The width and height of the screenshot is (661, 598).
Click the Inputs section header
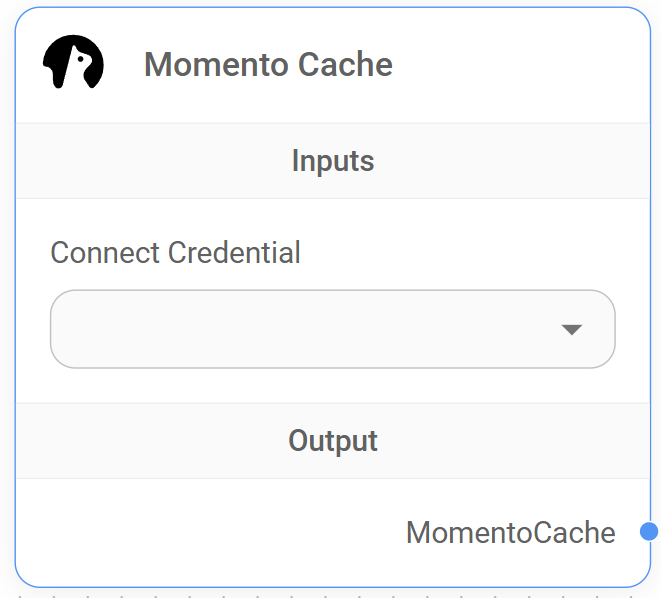[x=333, y=161]
